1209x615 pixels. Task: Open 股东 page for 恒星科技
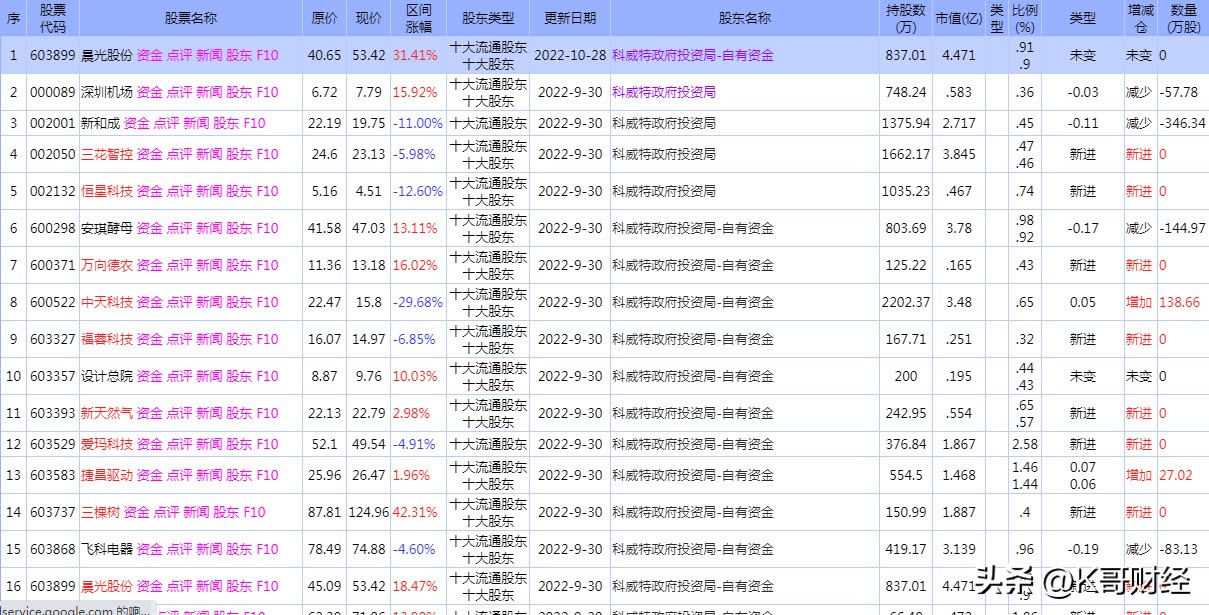(238, 191)
